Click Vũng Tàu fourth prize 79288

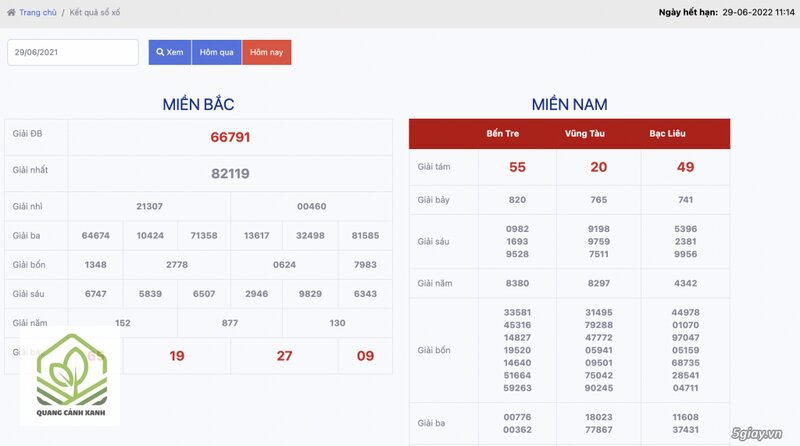pos(598,325)
